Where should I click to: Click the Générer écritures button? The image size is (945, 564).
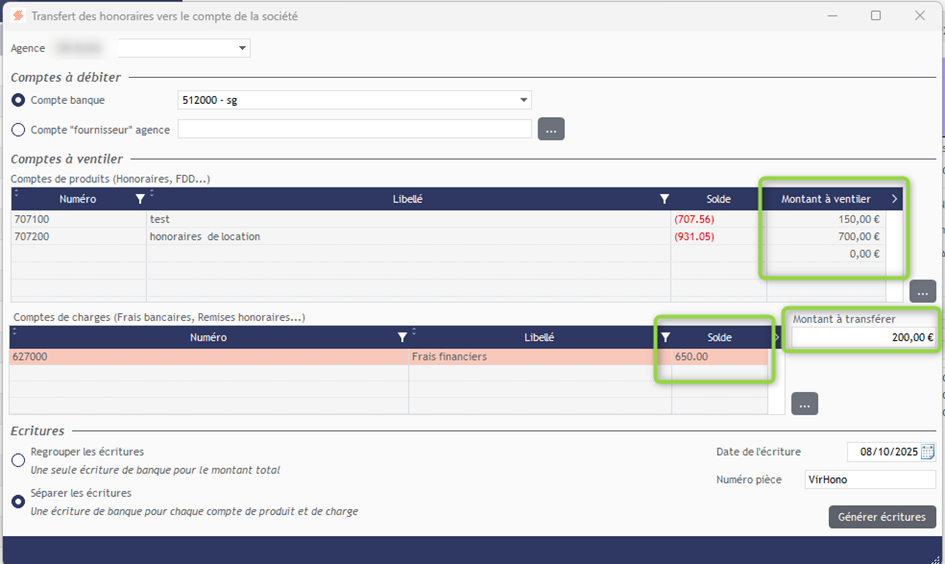click(x=881, y=517)
